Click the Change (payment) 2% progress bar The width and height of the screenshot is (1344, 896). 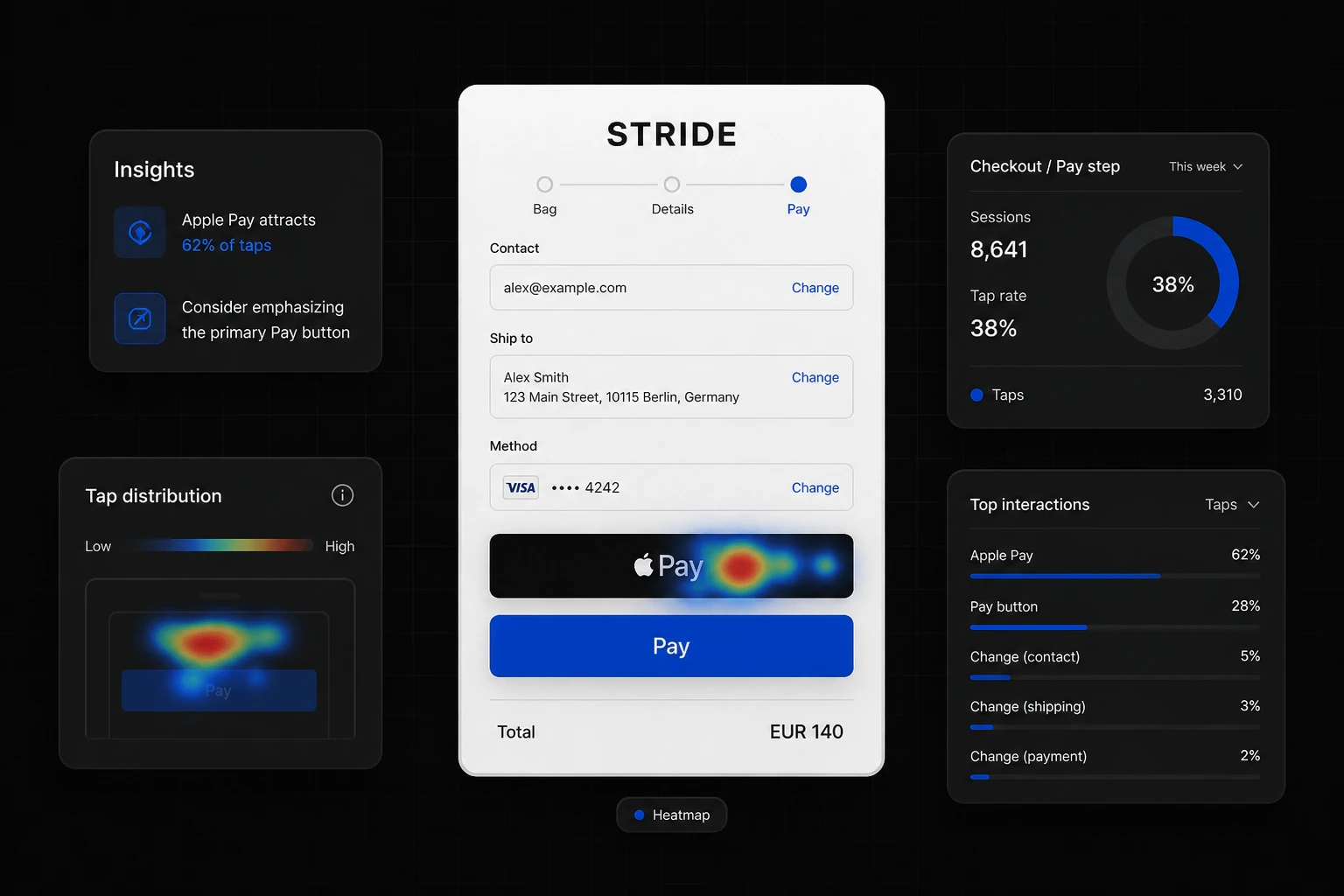coord(1115,777)
